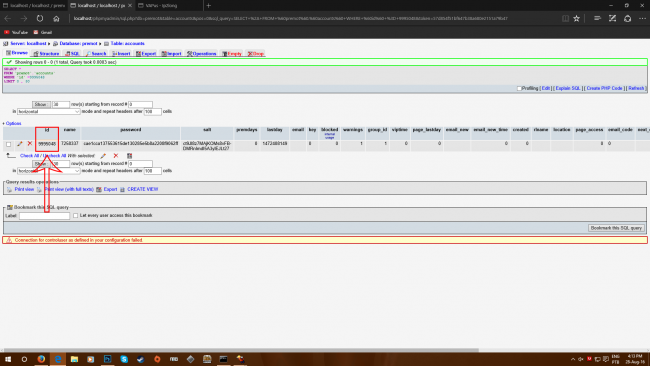This screenshot has height=366, width=650.
Task: Open the browser home page icon
Action: [x=56, y=18]
